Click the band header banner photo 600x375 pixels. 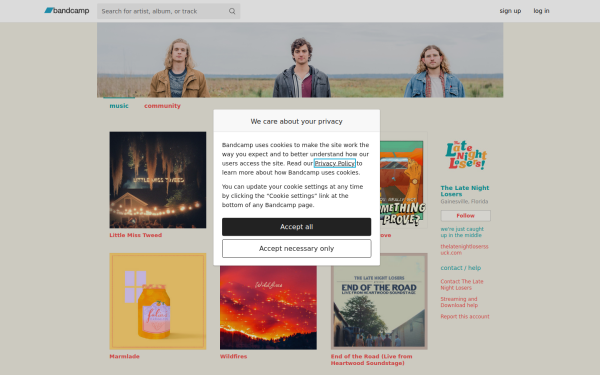pyautogui.click(x=300, y=60)
